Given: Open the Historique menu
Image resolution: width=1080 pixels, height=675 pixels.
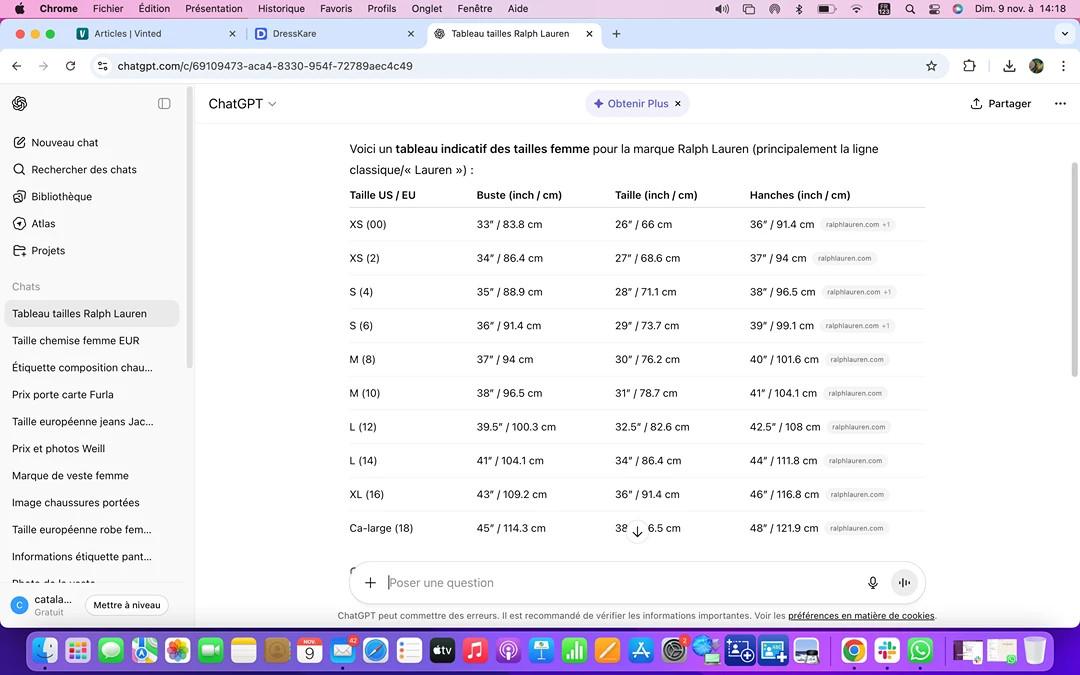Looking at the screenshot, I should pyautogui.click(x=281, y=8).
